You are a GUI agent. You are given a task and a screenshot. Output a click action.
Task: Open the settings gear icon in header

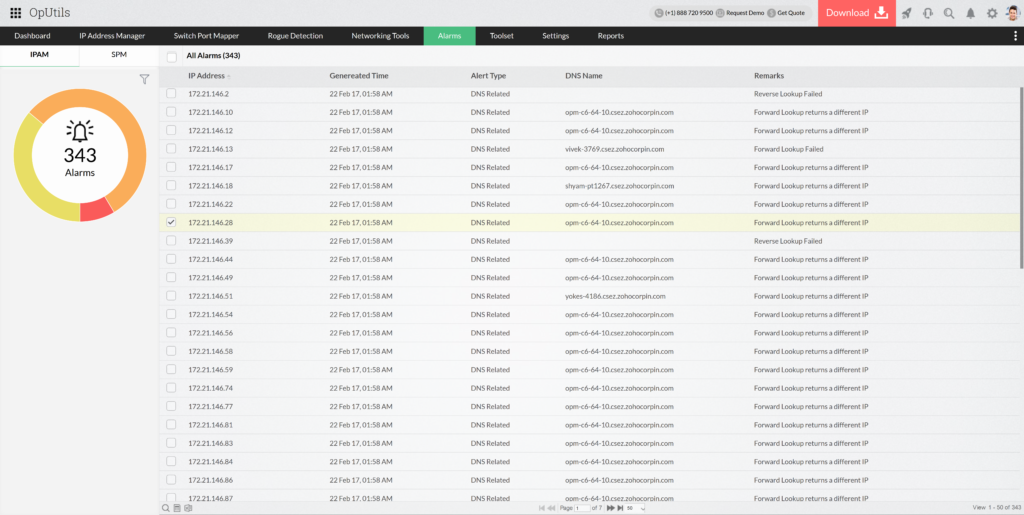pos(991,13)
